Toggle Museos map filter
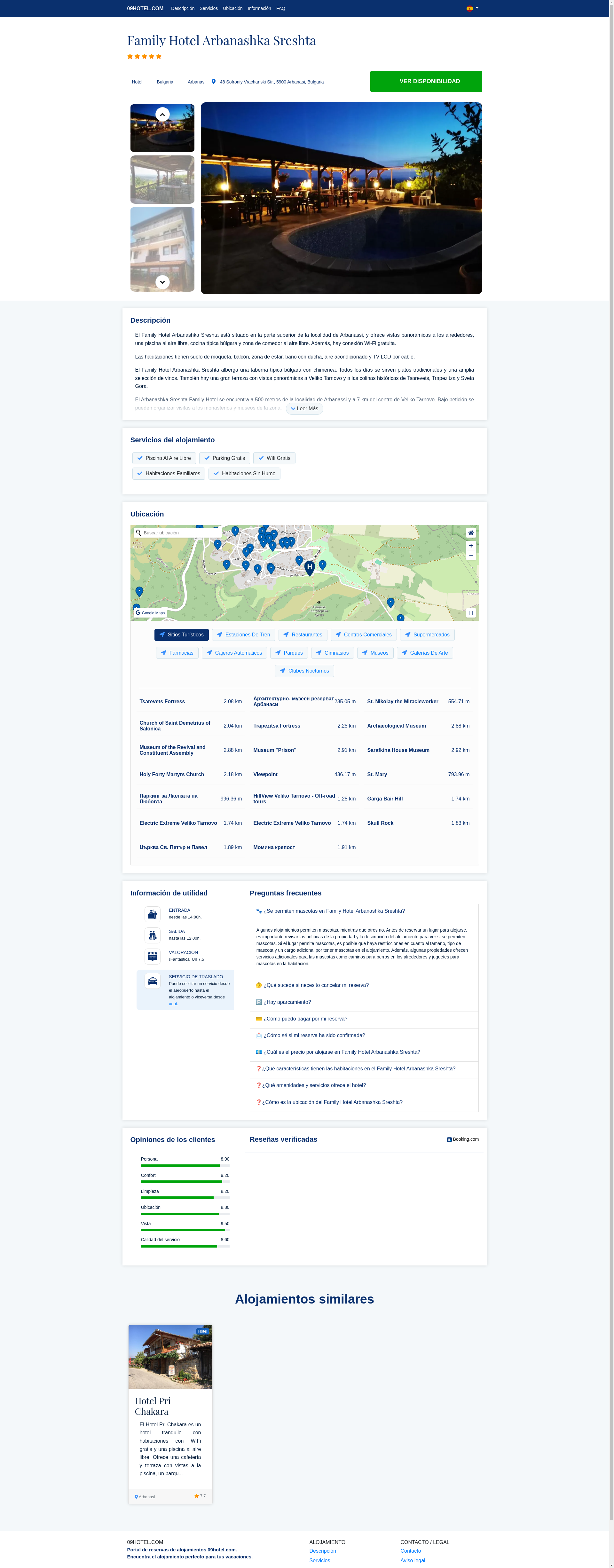 point(375,652)
